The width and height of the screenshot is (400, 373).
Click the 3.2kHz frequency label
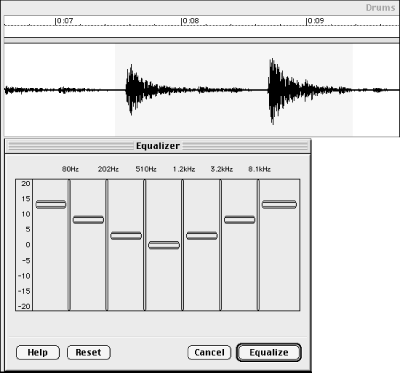click(x=222, y=169)
